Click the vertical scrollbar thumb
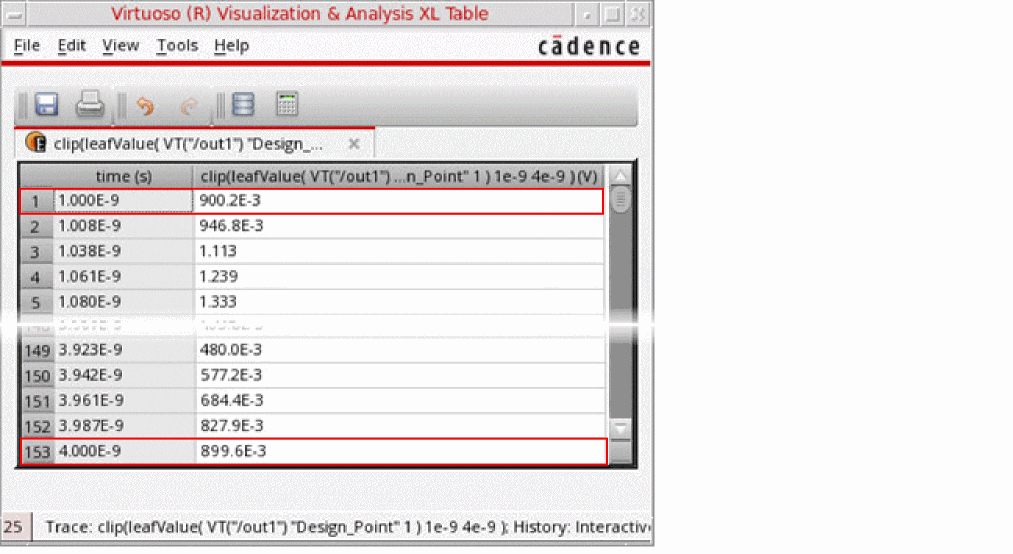 (x=620, y=200)
